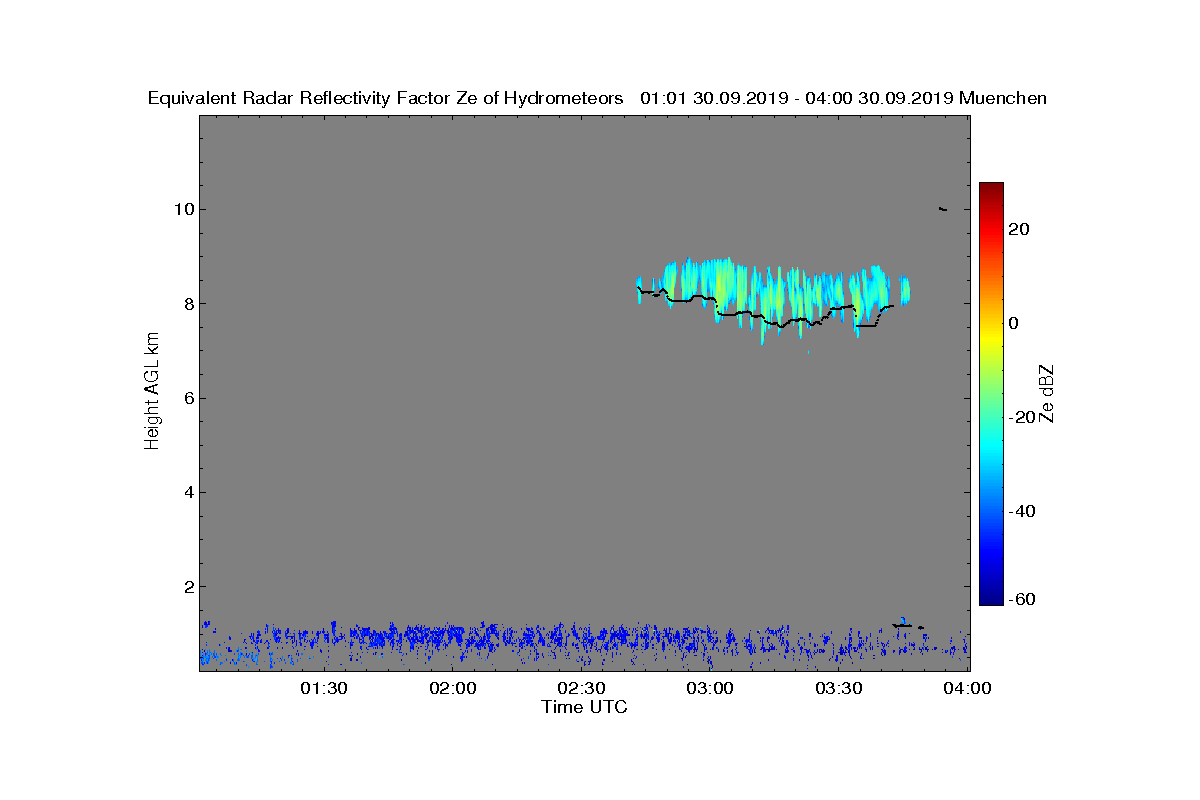Click the blue low-level echo band below 1.5 km
Image resolution: width=1200 pixels, height=800 pixels.
[584, 643]
